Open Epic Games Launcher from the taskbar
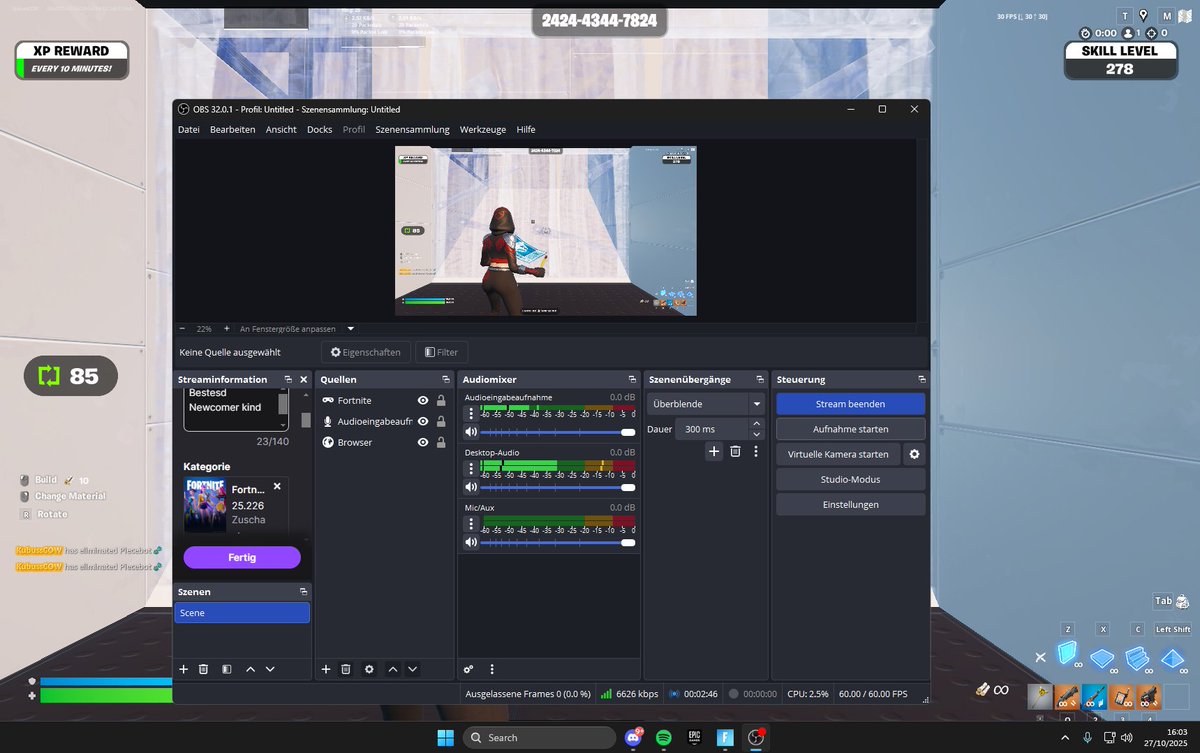This screenshot has width=1200, height=753. click(x=694, y=737)
